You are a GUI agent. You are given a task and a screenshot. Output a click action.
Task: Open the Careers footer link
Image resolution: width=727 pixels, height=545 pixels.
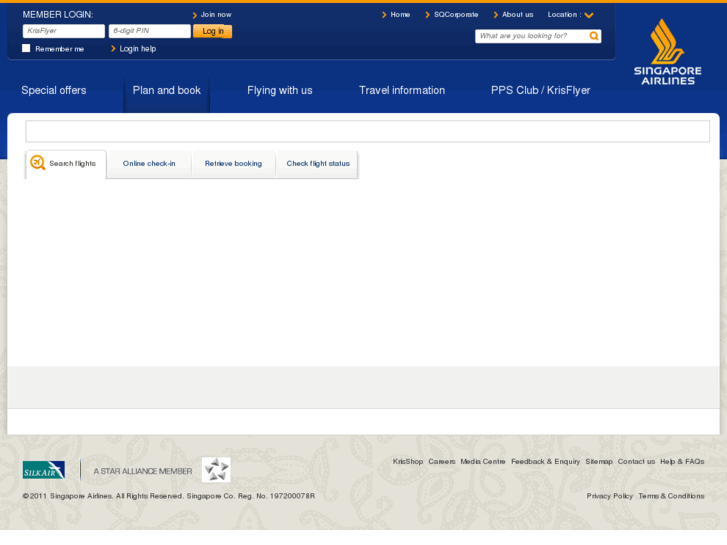point(442,462)
